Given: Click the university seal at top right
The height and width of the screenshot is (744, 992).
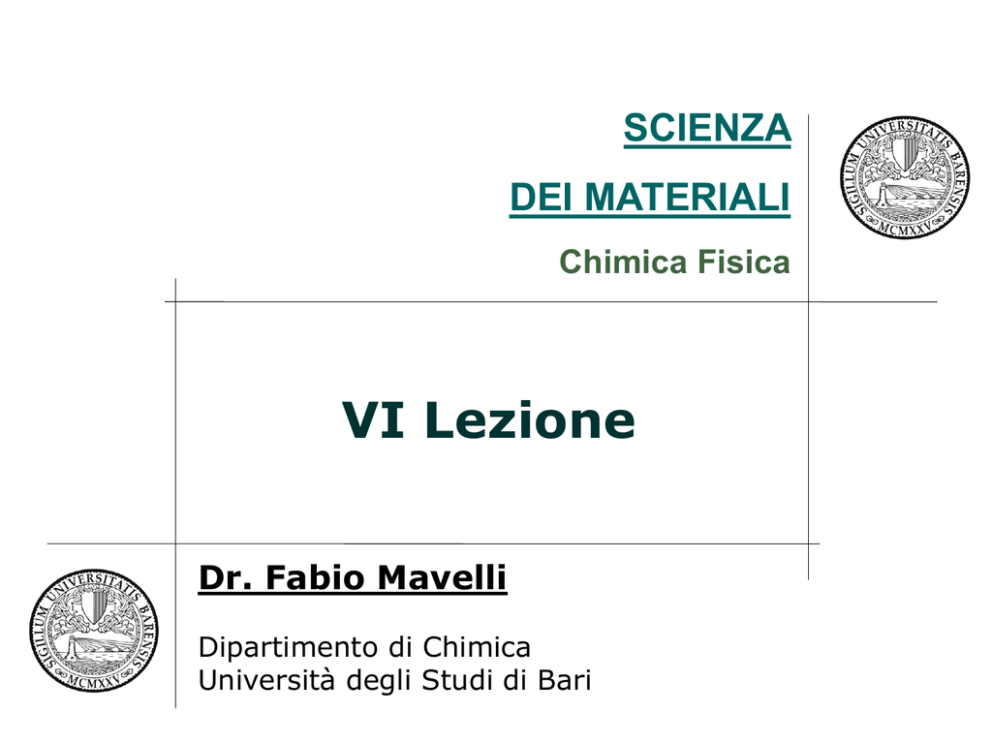Looking at the screenshot, I should click(x=905, y=177).
